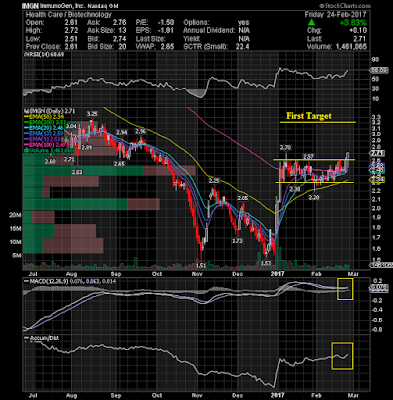Click the 'Chg:' value +0.10

(x=358, y=31)
